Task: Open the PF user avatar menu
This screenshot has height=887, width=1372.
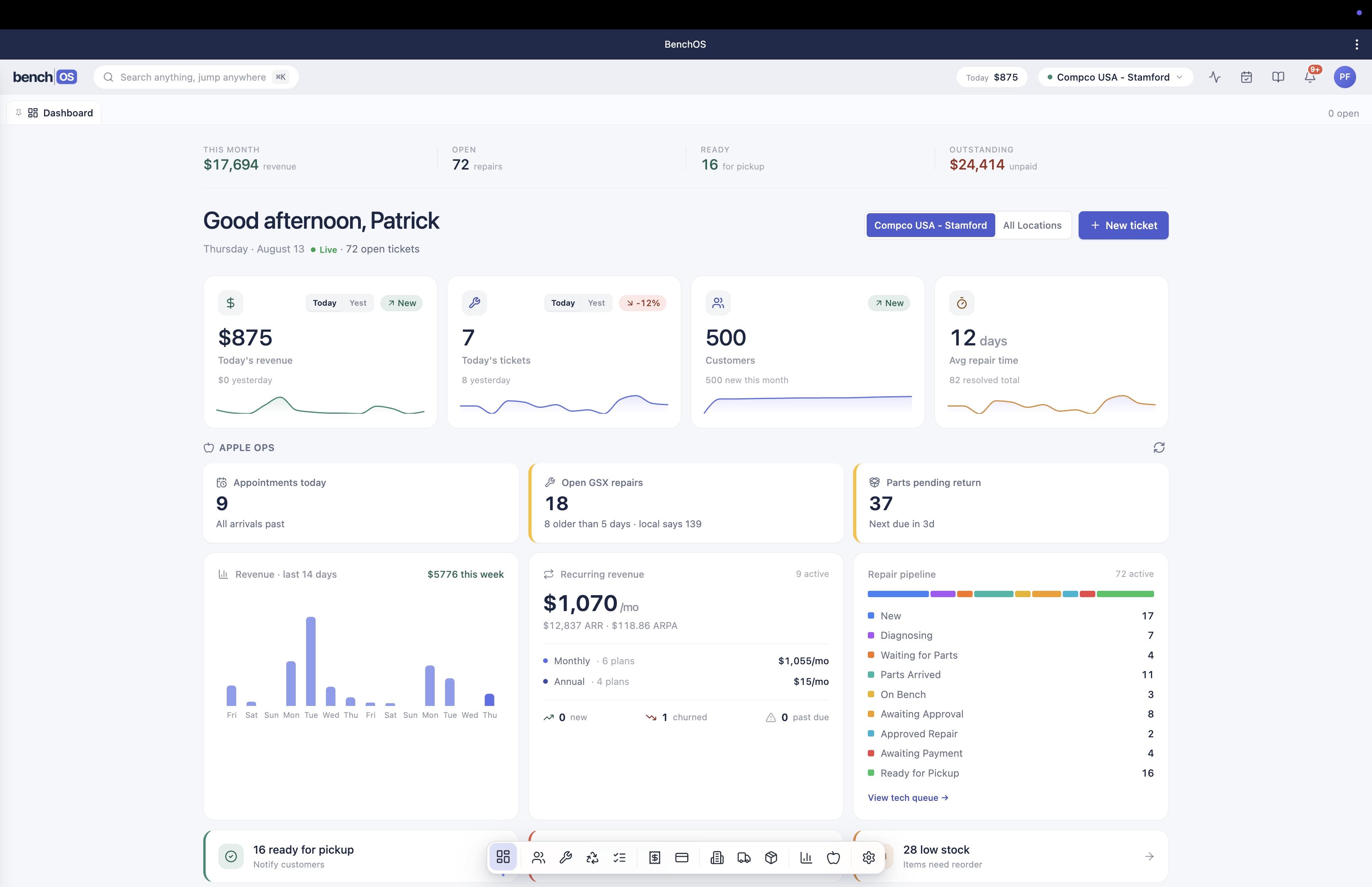Action: 1344,77
